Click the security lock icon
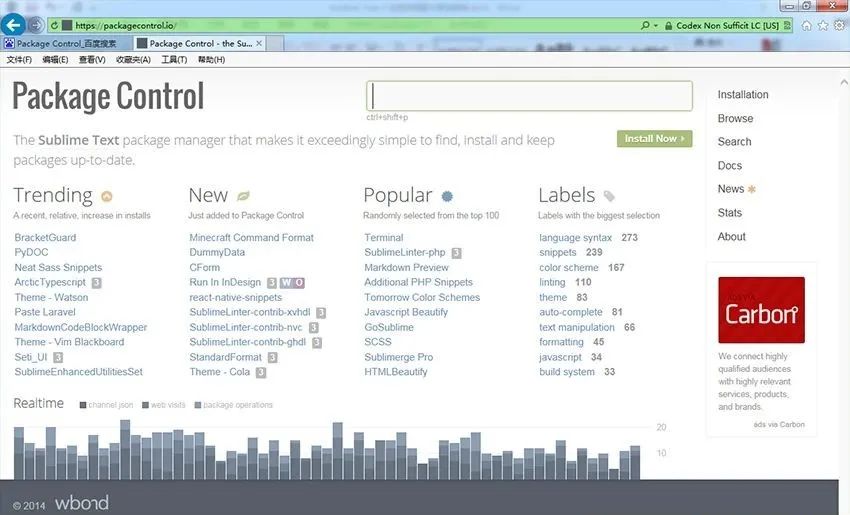The width and height of the screenshot is (850, 515). click(x=668, y=25)
